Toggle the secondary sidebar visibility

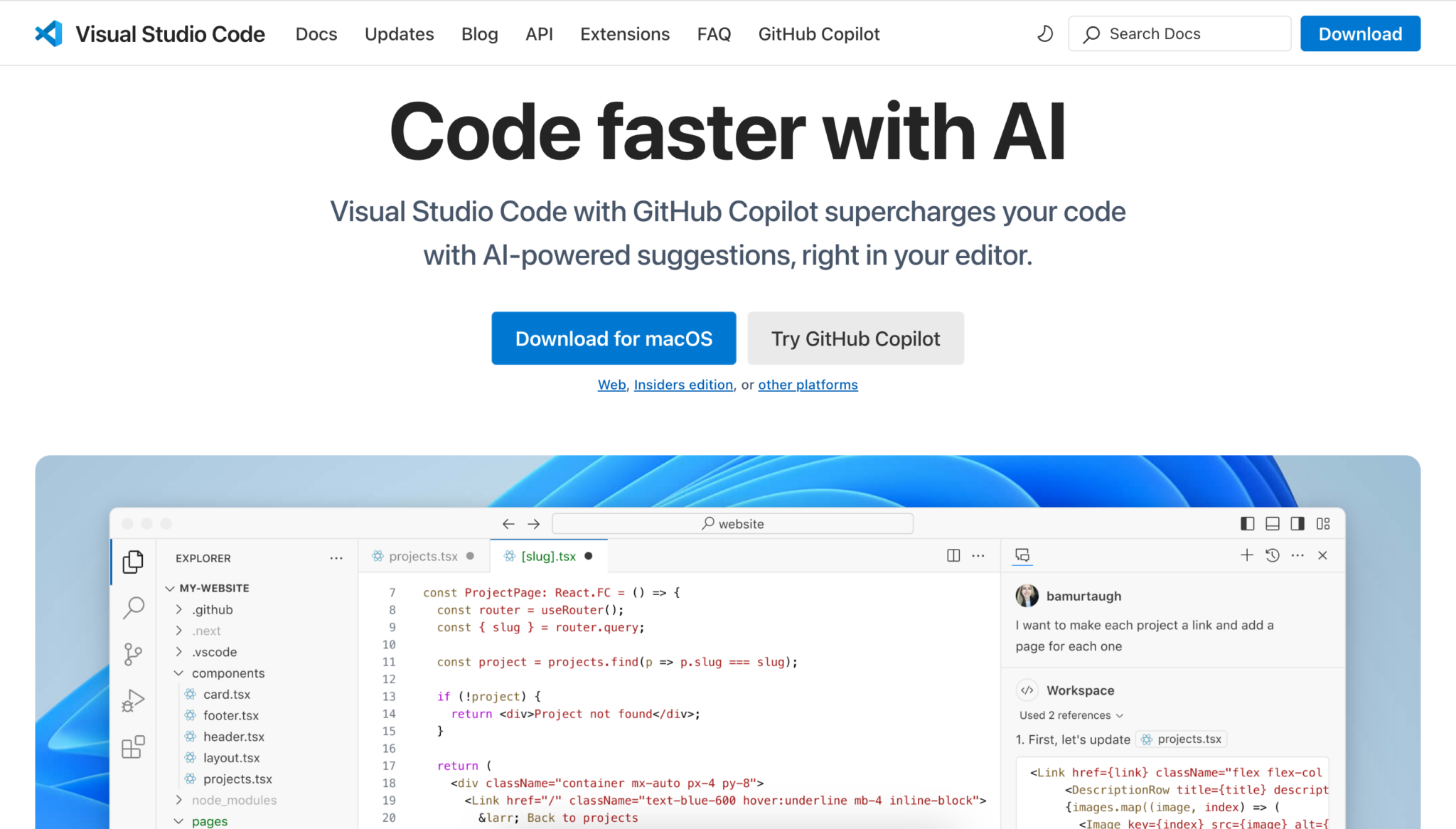[1297, 523]
